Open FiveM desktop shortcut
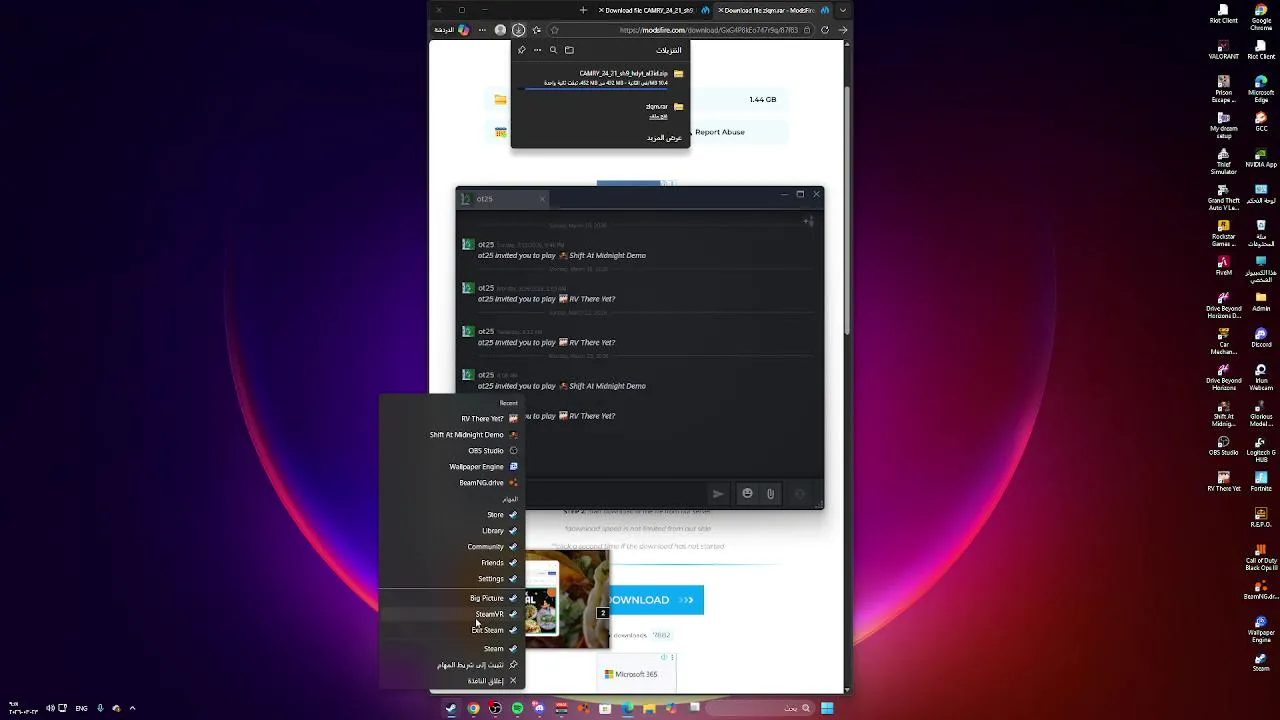Viewport: 1280px width, 720px height. pyautogui.click(x=1224, y=265)
